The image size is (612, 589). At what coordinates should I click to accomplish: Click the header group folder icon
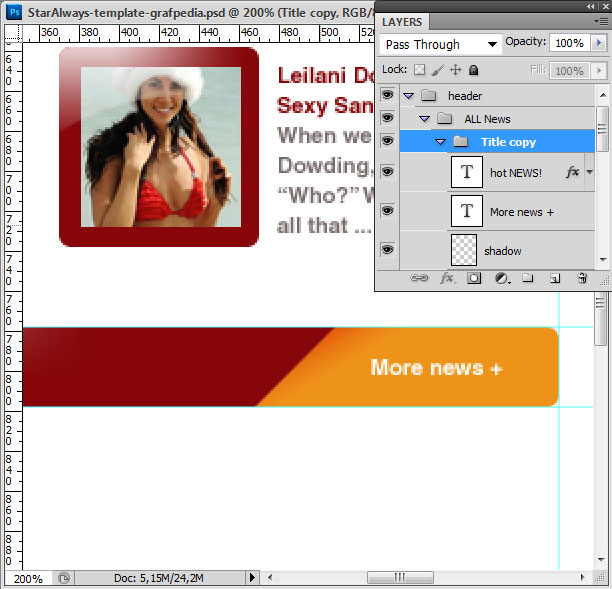pyautogui.click(x=429, y=95)
